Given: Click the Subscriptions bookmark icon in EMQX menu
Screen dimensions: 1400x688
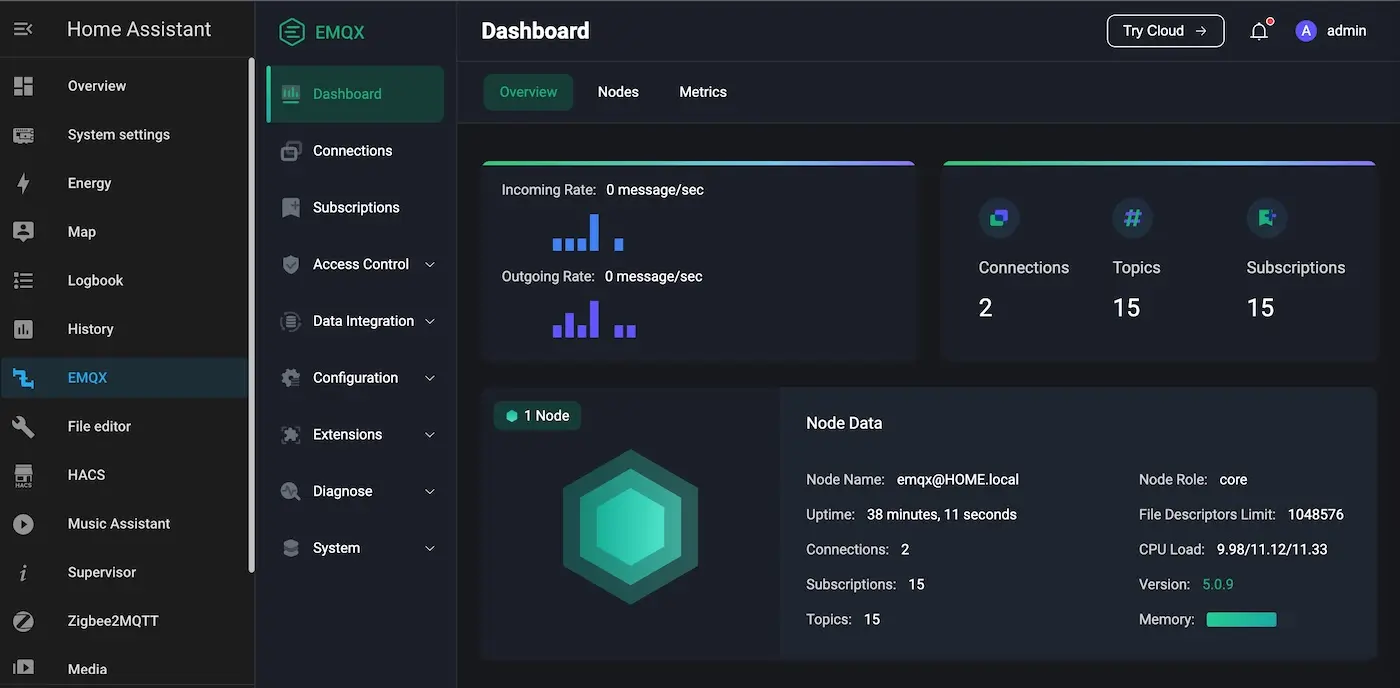Looking at the screenshot, I should point(291,208).
